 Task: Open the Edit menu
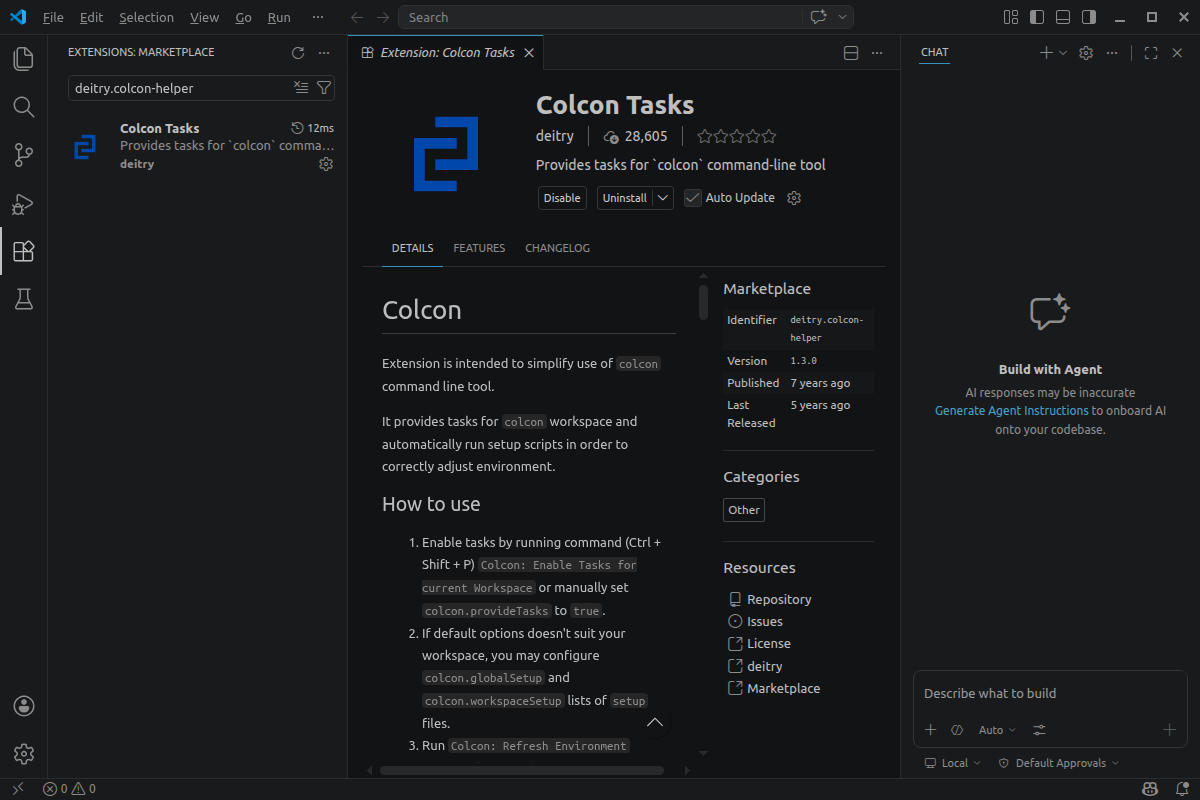(x=91, y=17)
